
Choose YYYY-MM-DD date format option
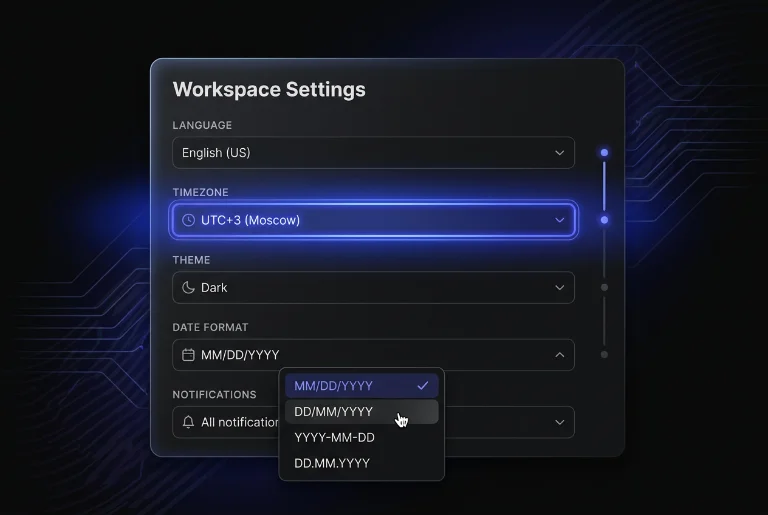pyautogui.click(x=361, y=438)
